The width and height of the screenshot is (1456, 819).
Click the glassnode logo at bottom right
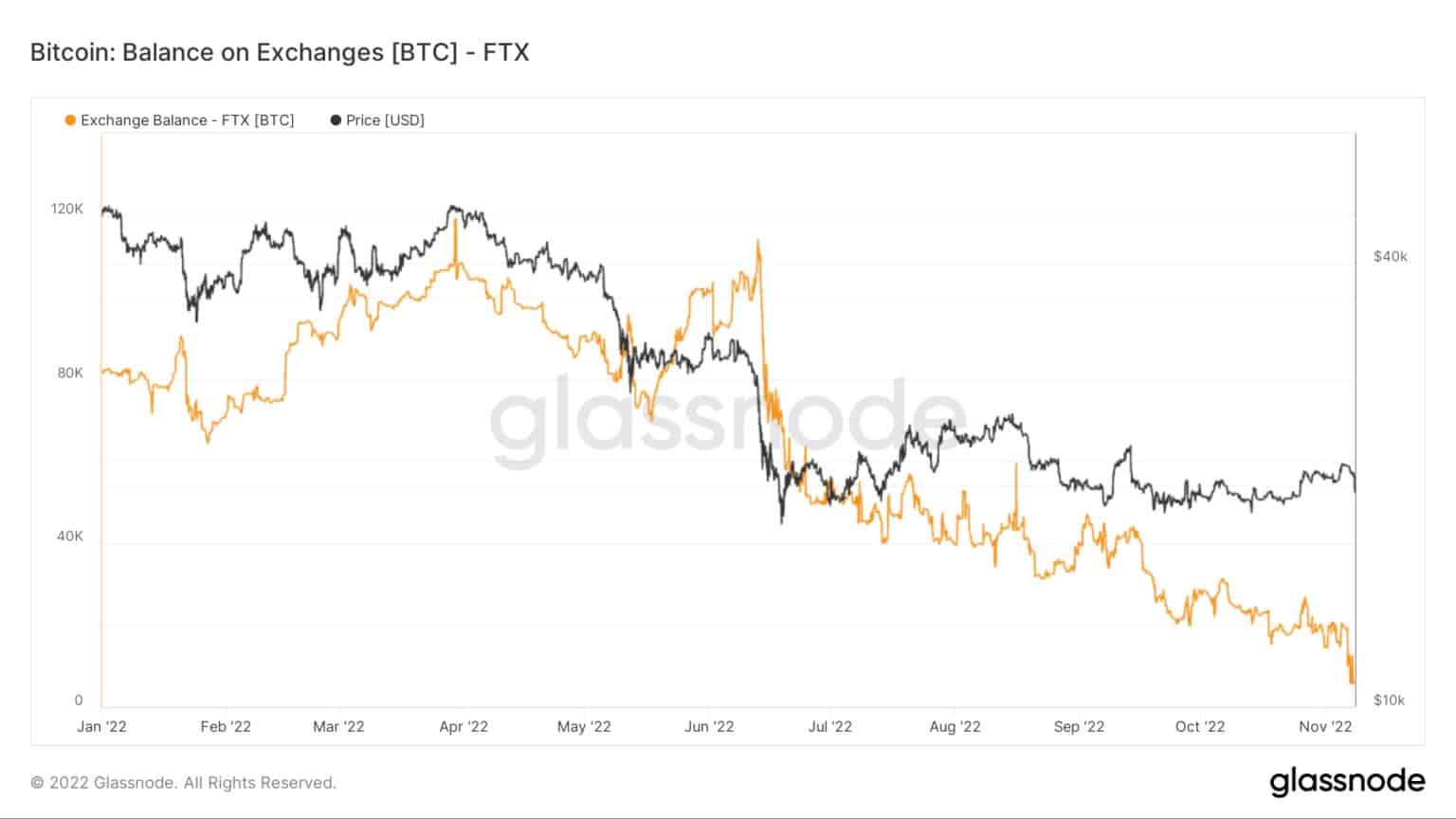1347,781
